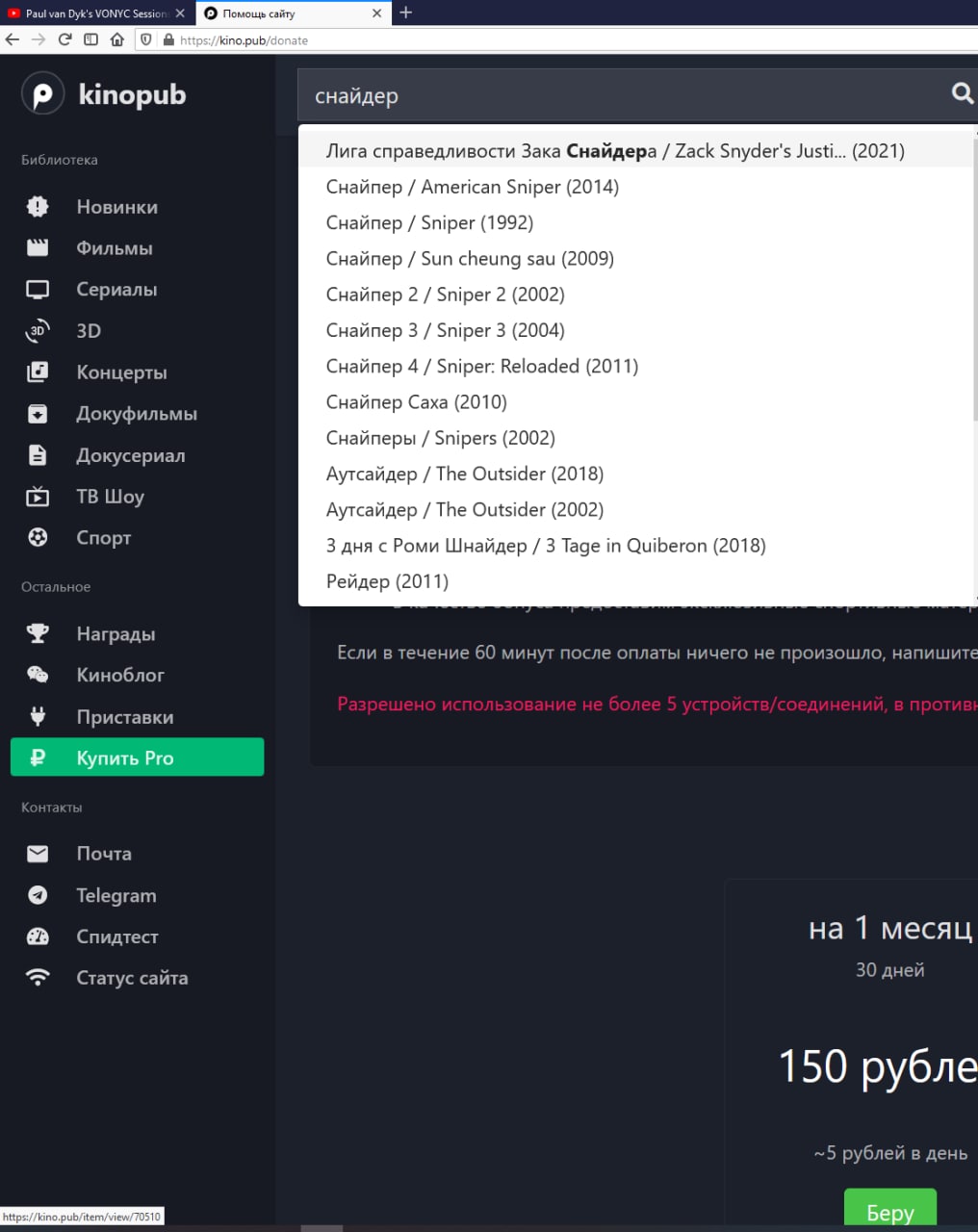Open the Фильмы link
This screenshot has height=1232, width=978.
pyautogui.click(x=114, y=248)
